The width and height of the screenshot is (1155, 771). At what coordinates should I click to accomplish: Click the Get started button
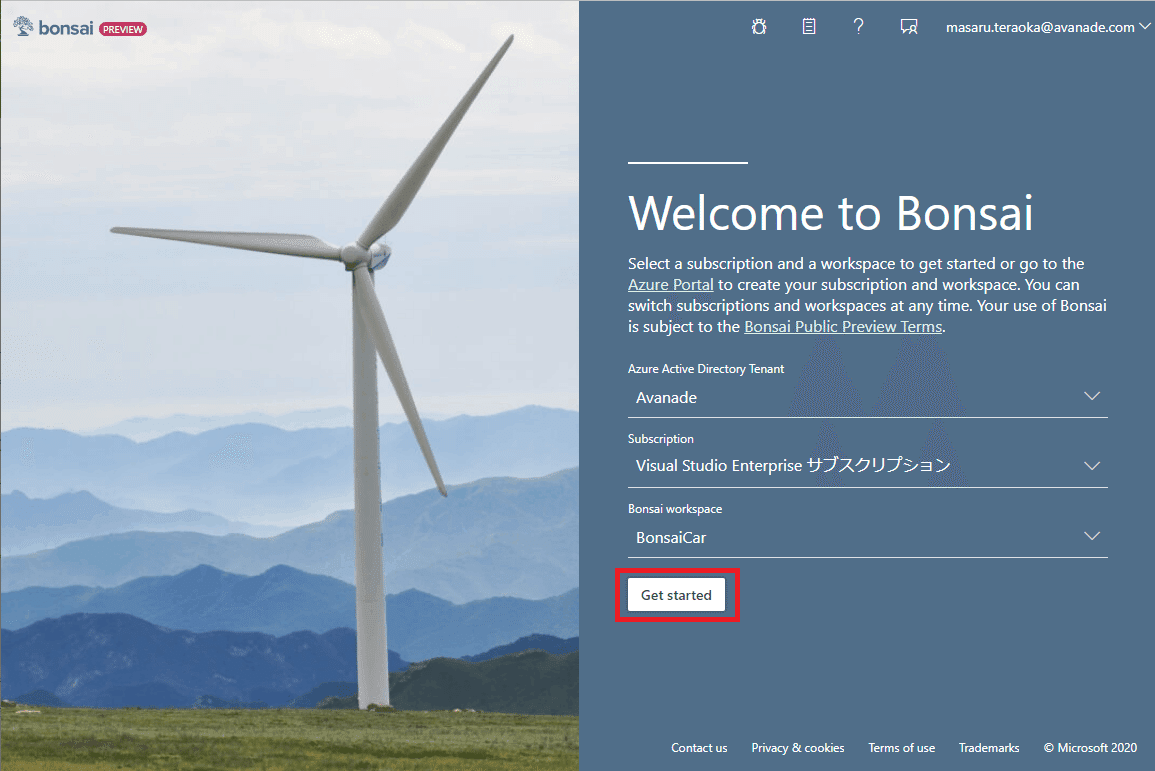[676, 595]
